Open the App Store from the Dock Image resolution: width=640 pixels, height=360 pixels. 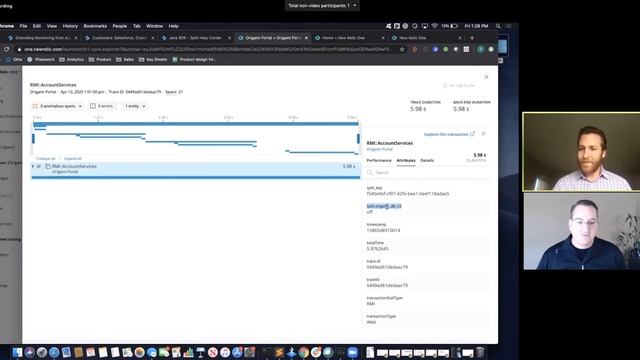coord(238,352)
